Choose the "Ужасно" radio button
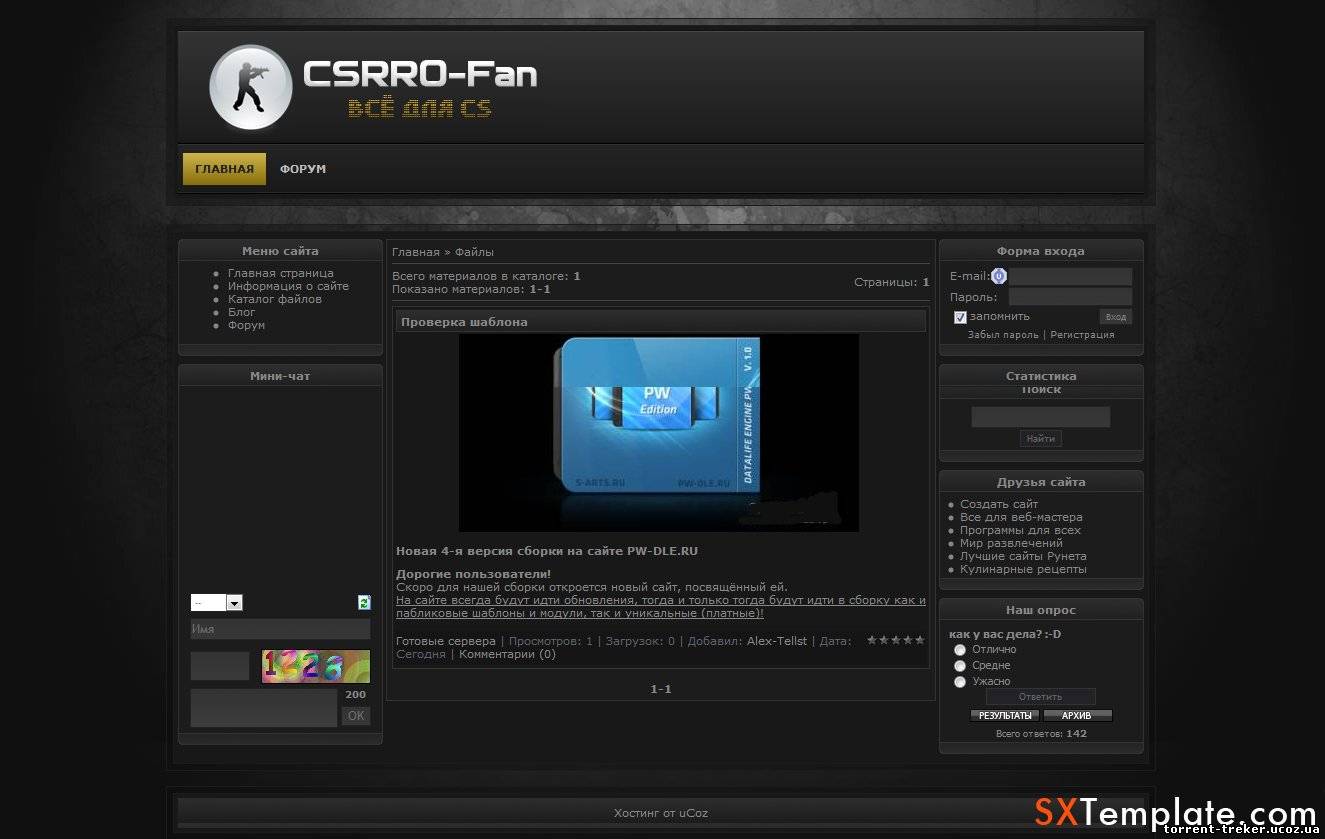This screenshot has width=1325, height=839. click(x=960, y=682)
